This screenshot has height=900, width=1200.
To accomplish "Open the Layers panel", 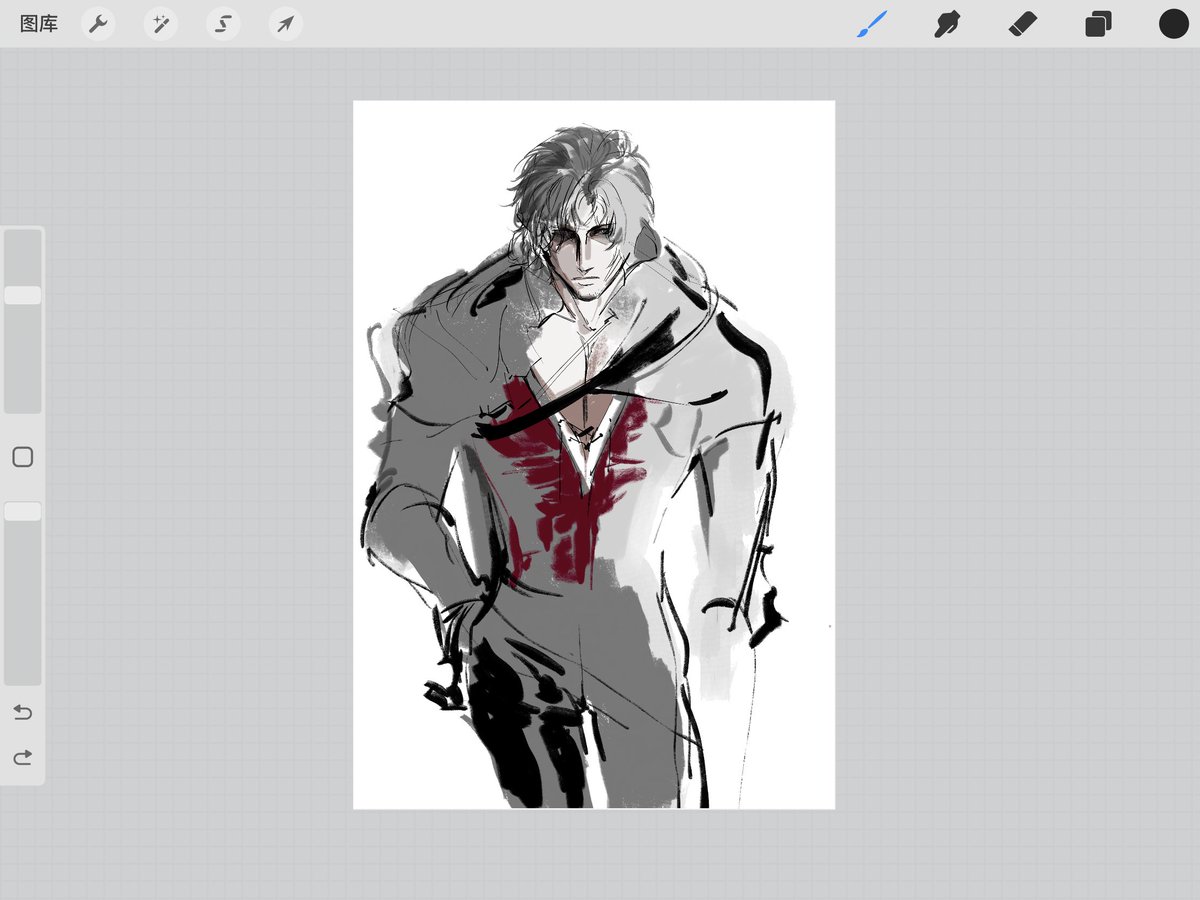I will click(1098, 24).
